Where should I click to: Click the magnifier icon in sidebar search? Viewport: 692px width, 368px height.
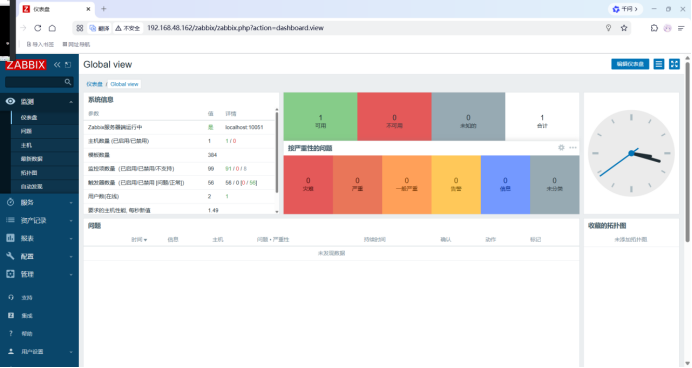click(x=68, y=82)
